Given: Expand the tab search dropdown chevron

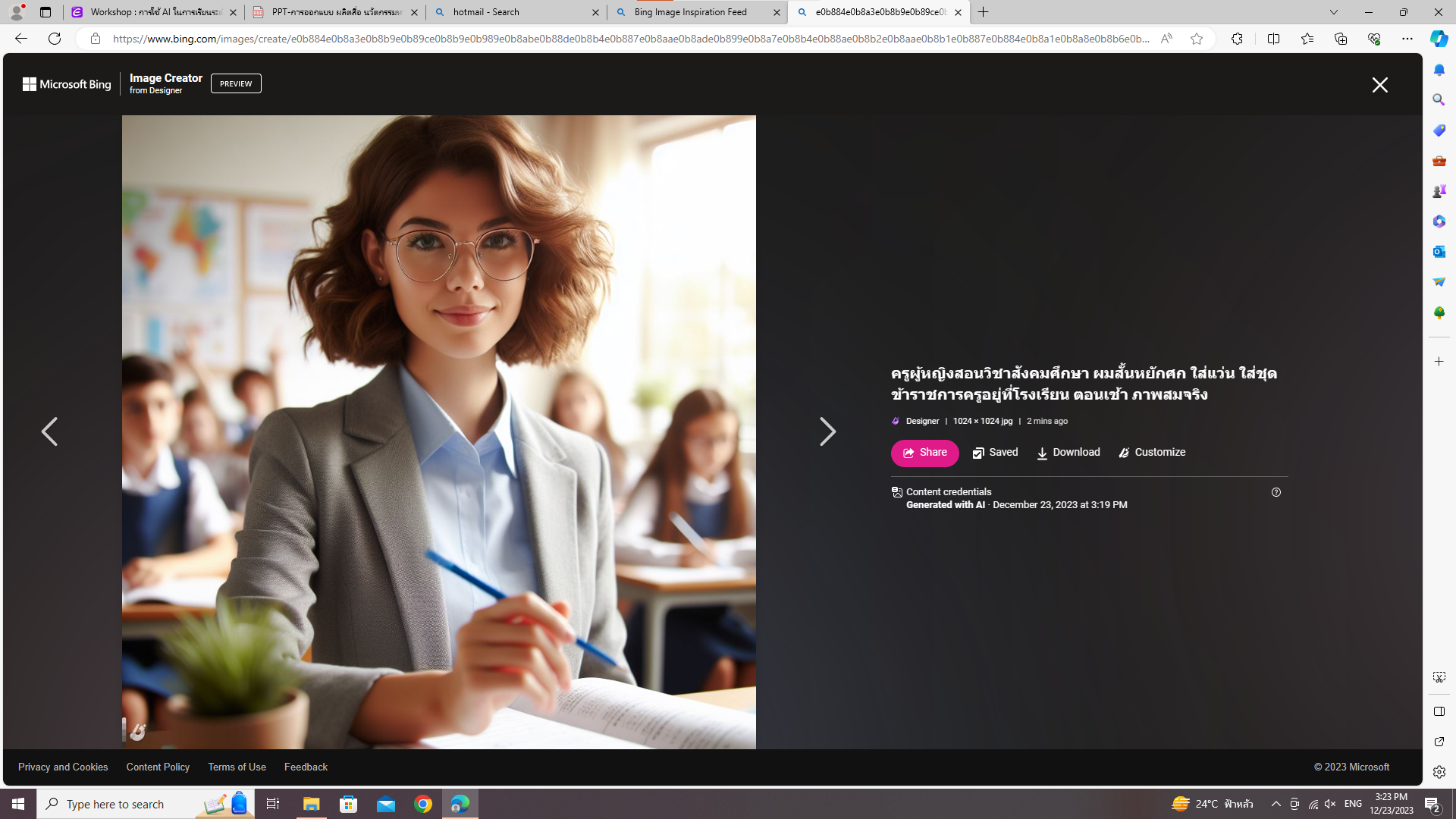Looking at the screenshot, I should 1333,12.
